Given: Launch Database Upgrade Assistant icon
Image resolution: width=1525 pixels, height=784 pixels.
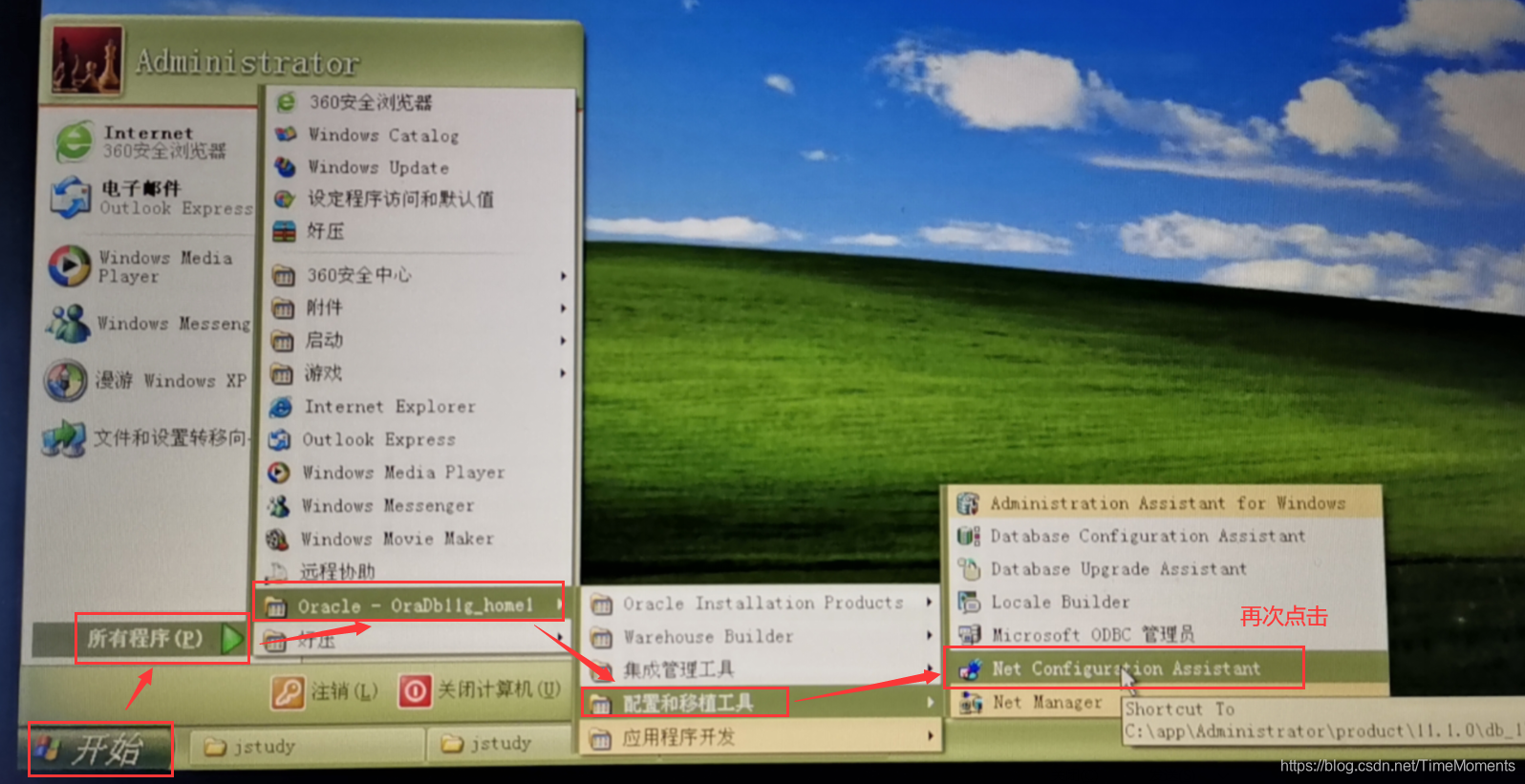Looking at the screenshot, I should pyautogui.click(x=969, y=569).
